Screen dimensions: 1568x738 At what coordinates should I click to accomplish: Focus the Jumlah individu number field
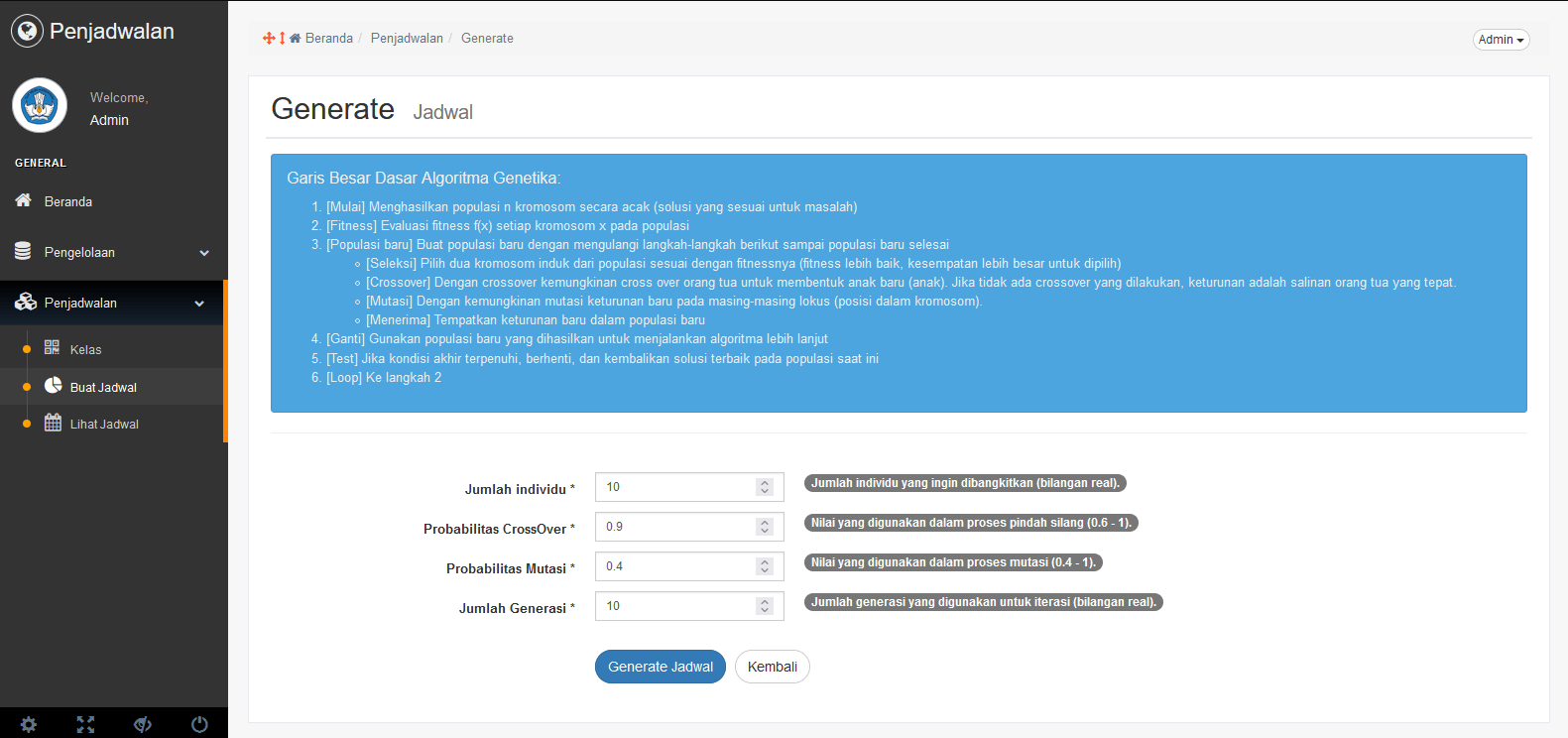[689, 487]
